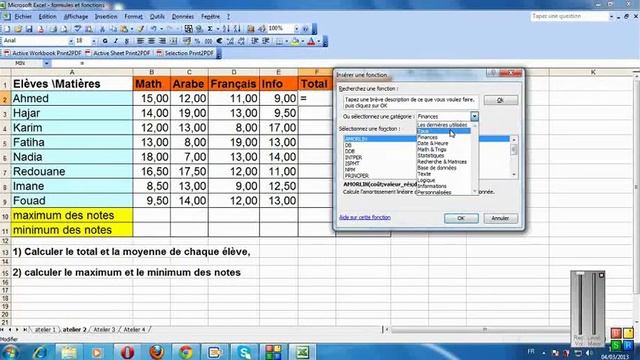Click the Undo arrow icon

(154, 29)
